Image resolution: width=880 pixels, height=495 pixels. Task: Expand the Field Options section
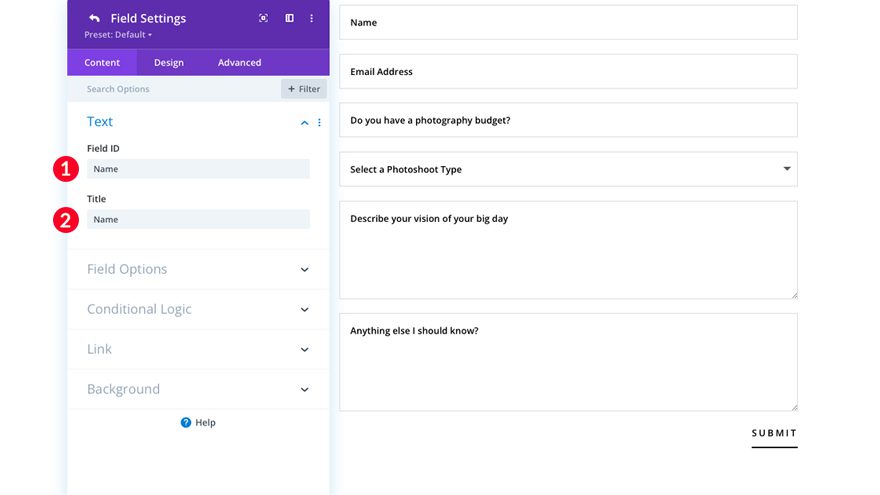click(305, 269)
